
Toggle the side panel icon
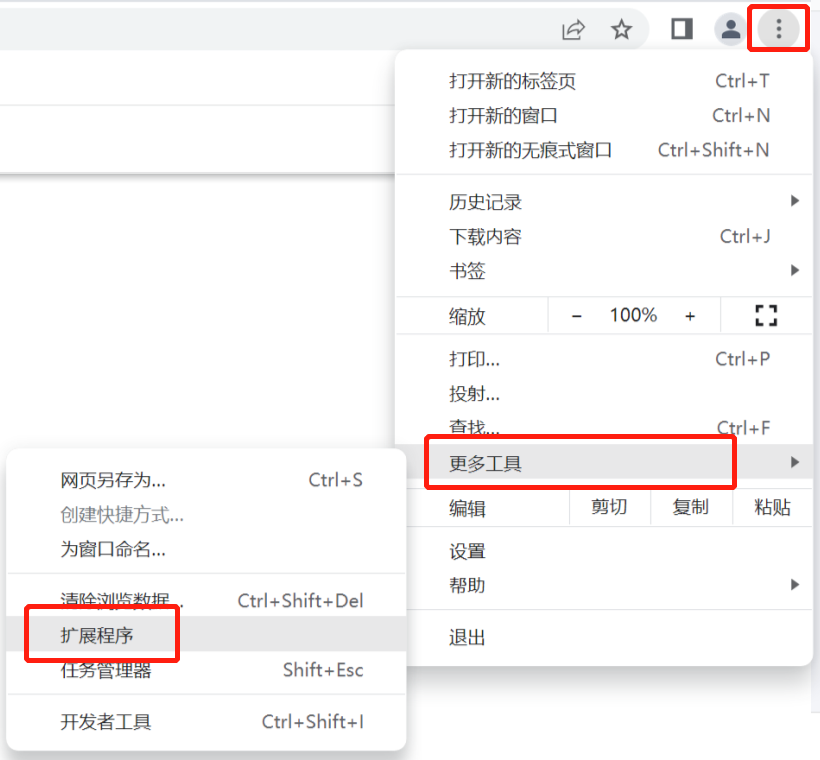(682, 29)
